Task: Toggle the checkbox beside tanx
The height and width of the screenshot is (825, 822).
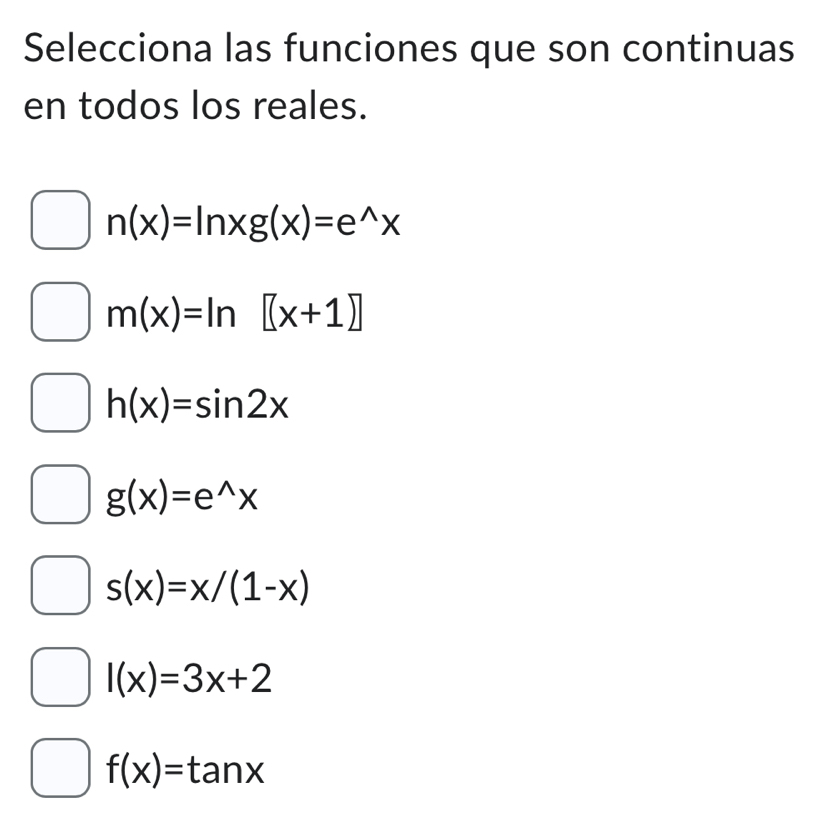Action: [x=60, y=768]
